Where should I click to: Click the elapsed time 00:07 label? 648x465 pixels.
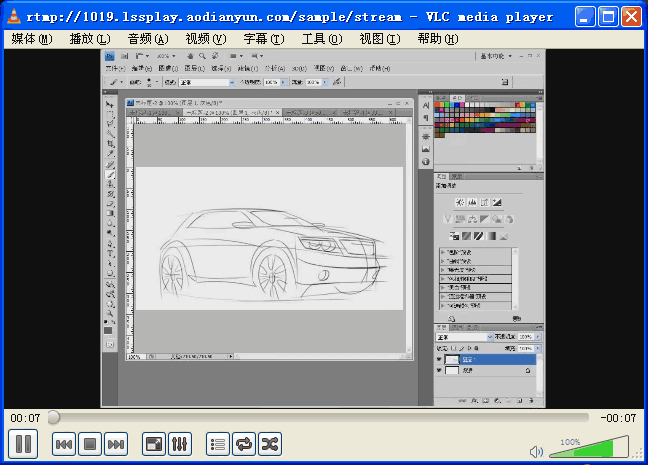pos(25,418)
